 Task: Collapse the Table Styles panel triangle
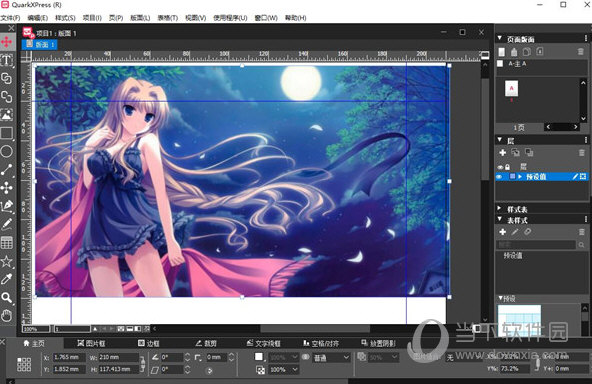tap(500, 219)
